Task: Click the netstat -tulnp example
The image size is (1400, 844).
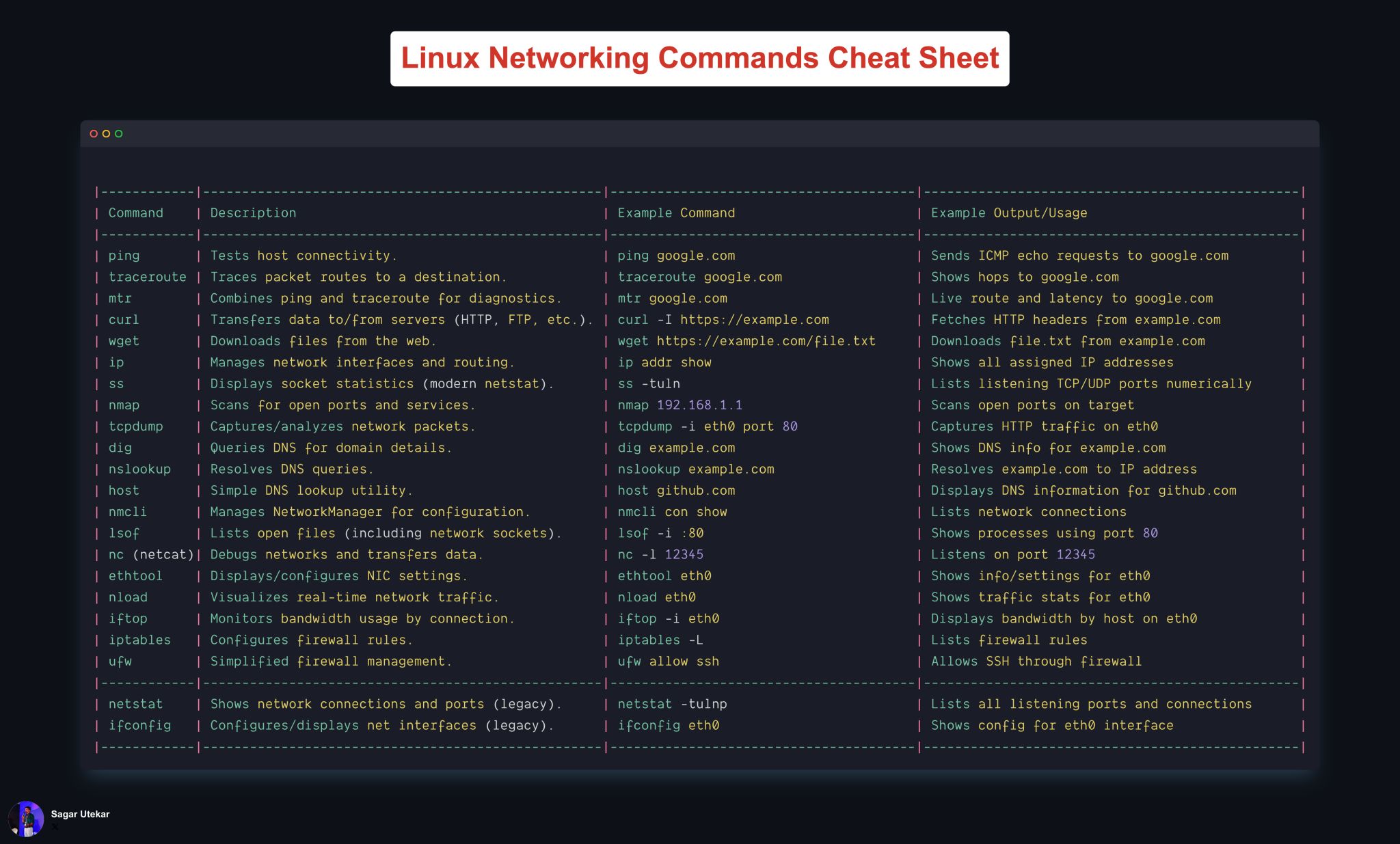Action: click(x=672, y=704)
